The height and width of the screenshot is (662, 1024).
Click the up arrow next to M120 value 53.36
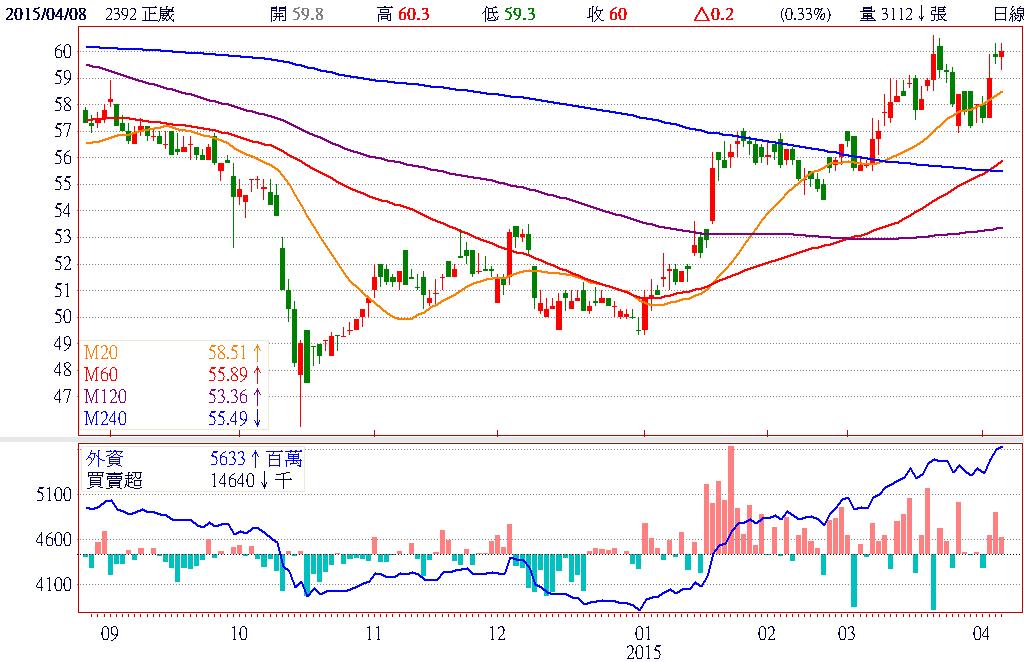[x=256, y=397]
